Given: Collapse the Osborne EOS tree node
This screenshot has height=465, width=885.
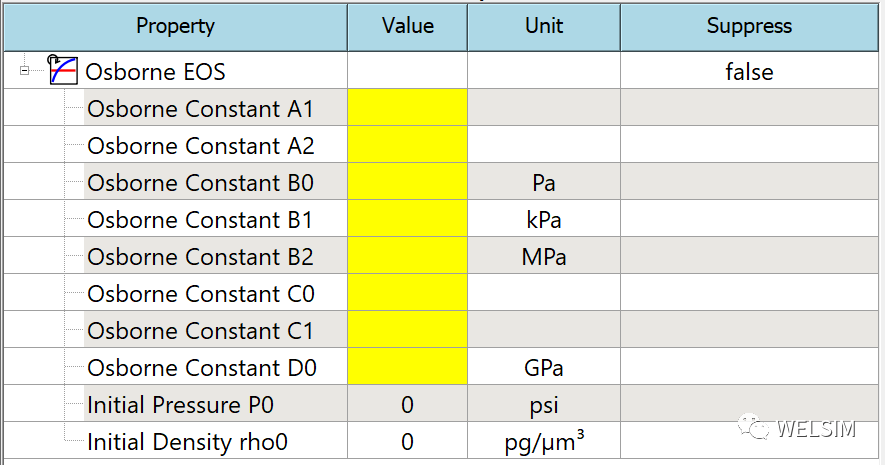Looking at the screenshot, I should click(24, 71).
